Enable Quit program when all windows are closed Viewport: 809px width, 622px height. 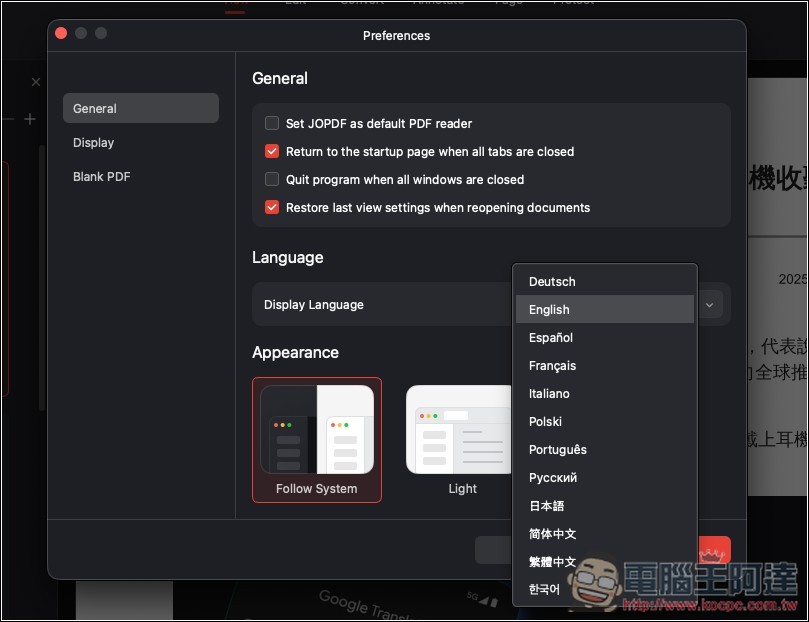271,179
